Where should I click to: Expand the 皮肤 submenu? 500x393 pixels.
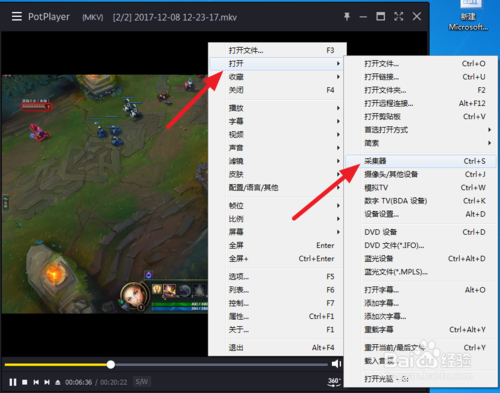pyautogui.click(x=277, y=174)
